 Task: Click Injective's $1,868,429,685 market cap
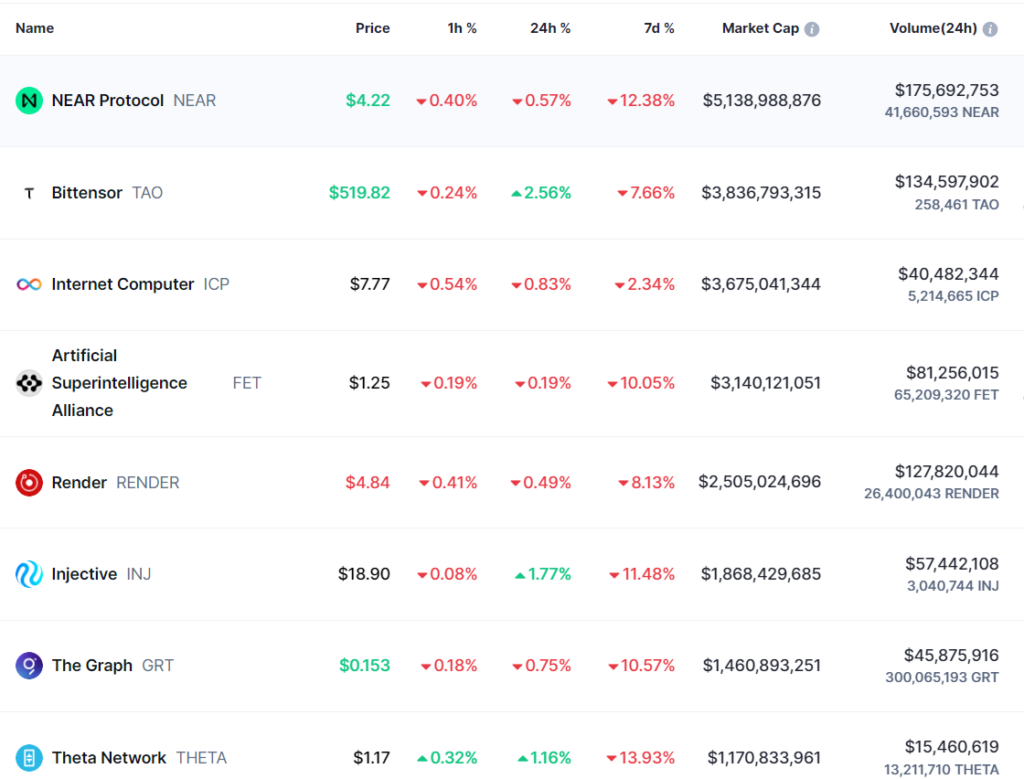point(761,574)
